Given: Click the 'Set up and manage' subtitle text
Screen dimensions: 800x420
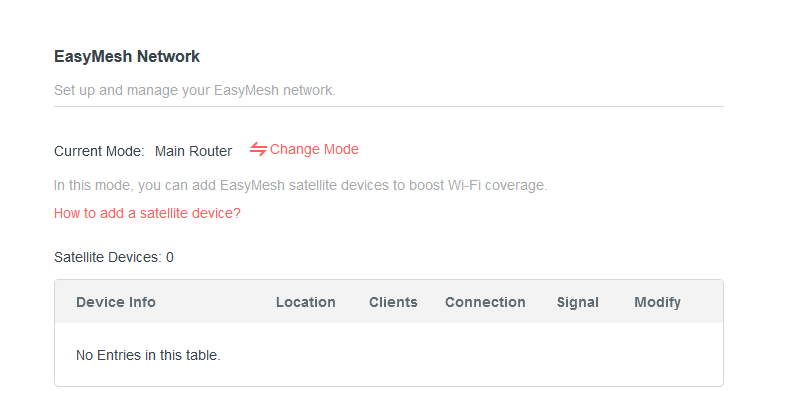Looking at the screenshot, I should click(x=194, y=90).
